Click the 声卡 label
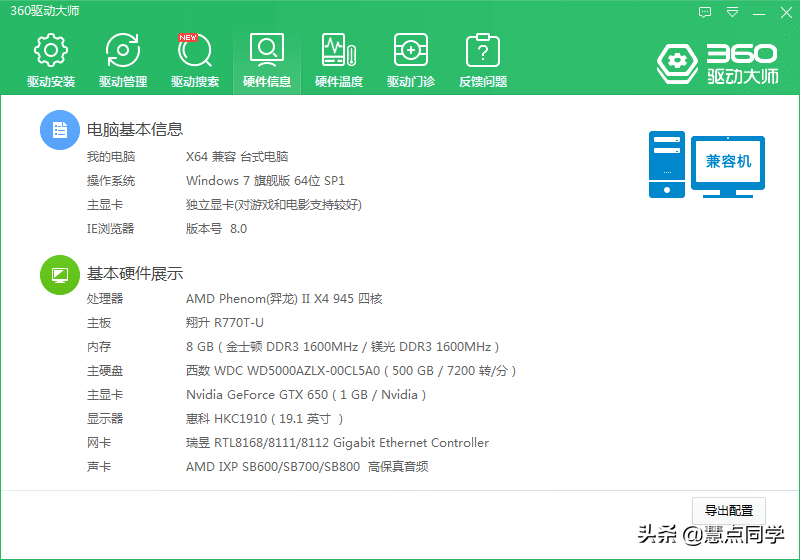 (x=99, y=467)
